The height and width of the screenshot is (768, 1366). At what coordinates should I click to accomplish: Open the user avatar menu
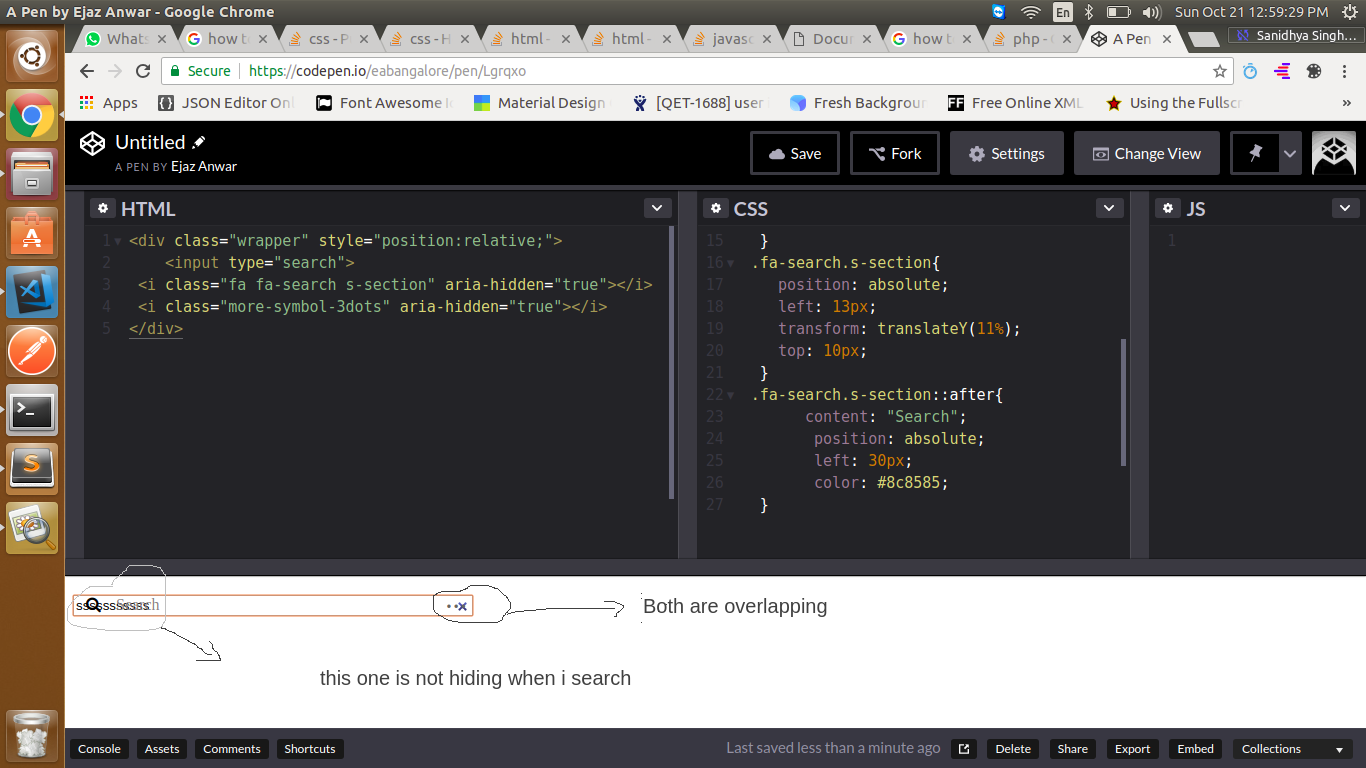[1334, 153]
